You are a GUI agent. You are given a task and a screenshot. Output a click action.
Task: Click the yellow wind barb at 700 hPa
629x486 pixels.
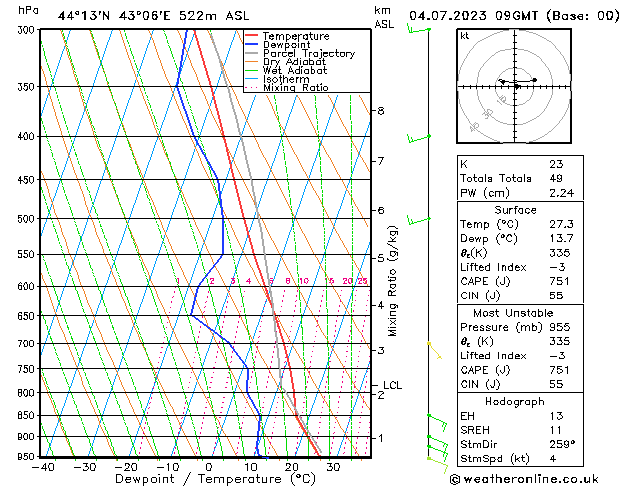pyautogui.click(x=435, y=350)
